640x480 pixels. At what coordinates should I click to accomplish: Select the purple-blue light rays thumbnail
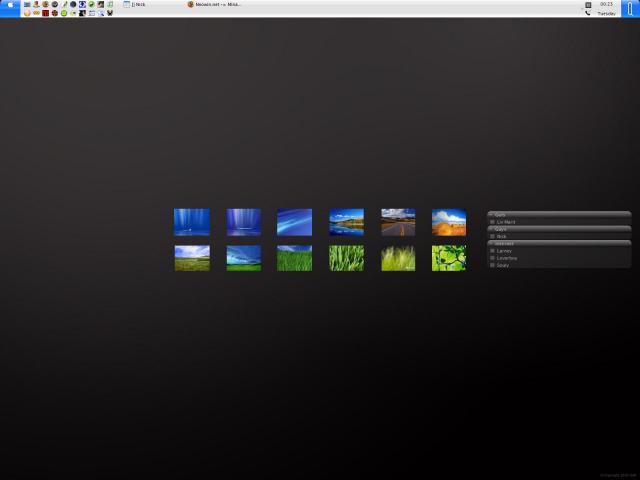click(x=244, y=222)
